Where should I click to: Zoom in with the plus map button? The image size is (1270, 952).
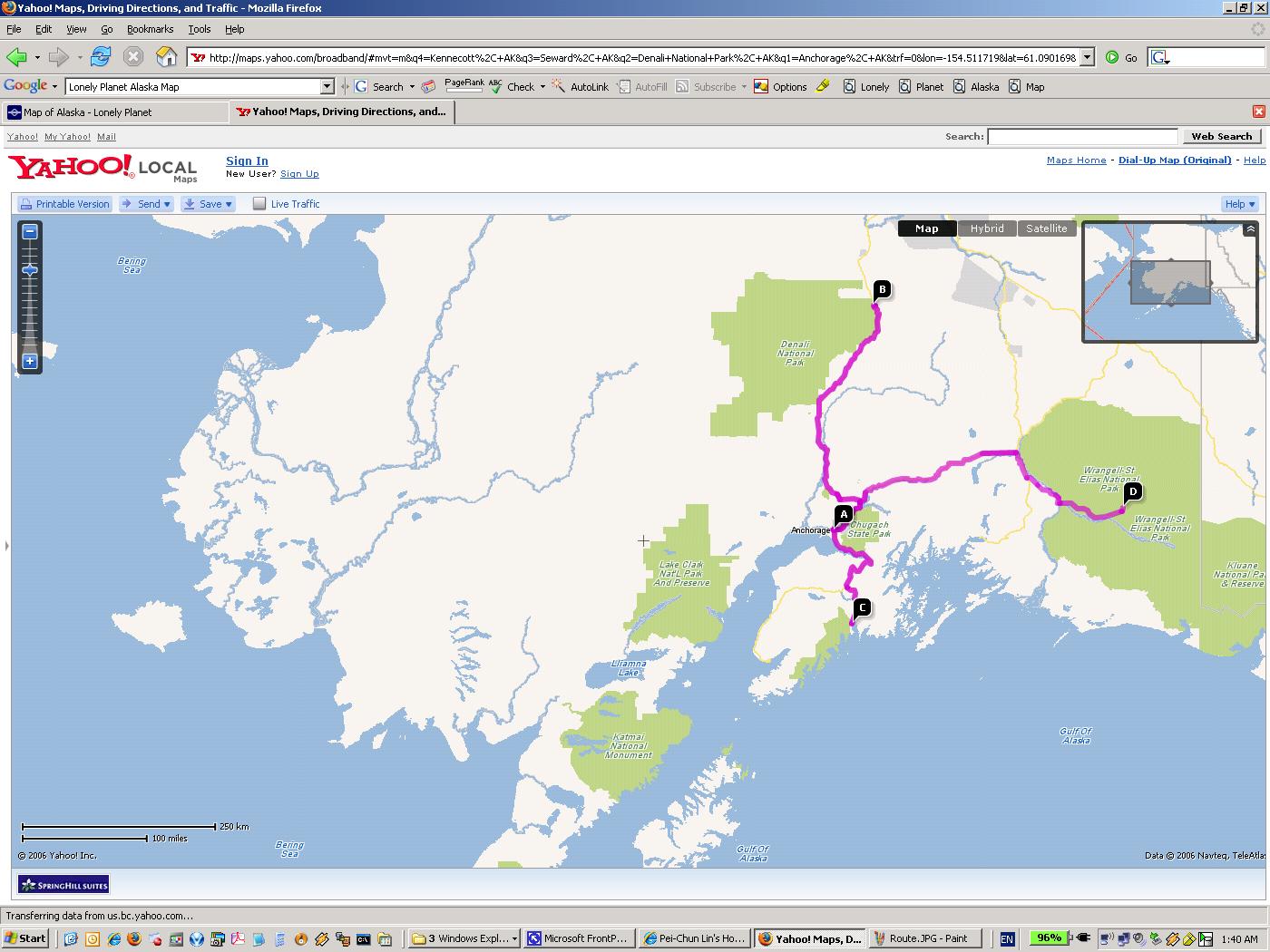pyautogui.click(x=30, y=361)
